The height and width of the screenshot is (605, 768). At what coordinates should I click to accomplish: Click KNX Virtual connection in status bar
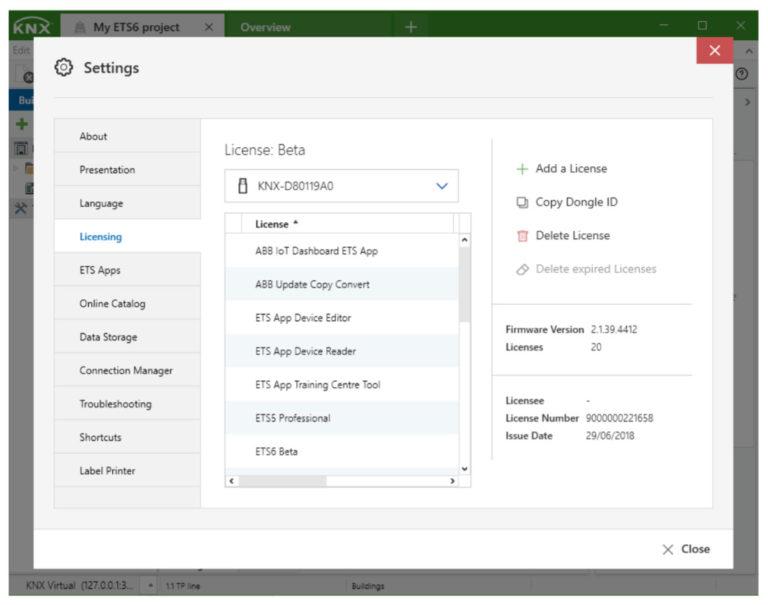point(79,585)
